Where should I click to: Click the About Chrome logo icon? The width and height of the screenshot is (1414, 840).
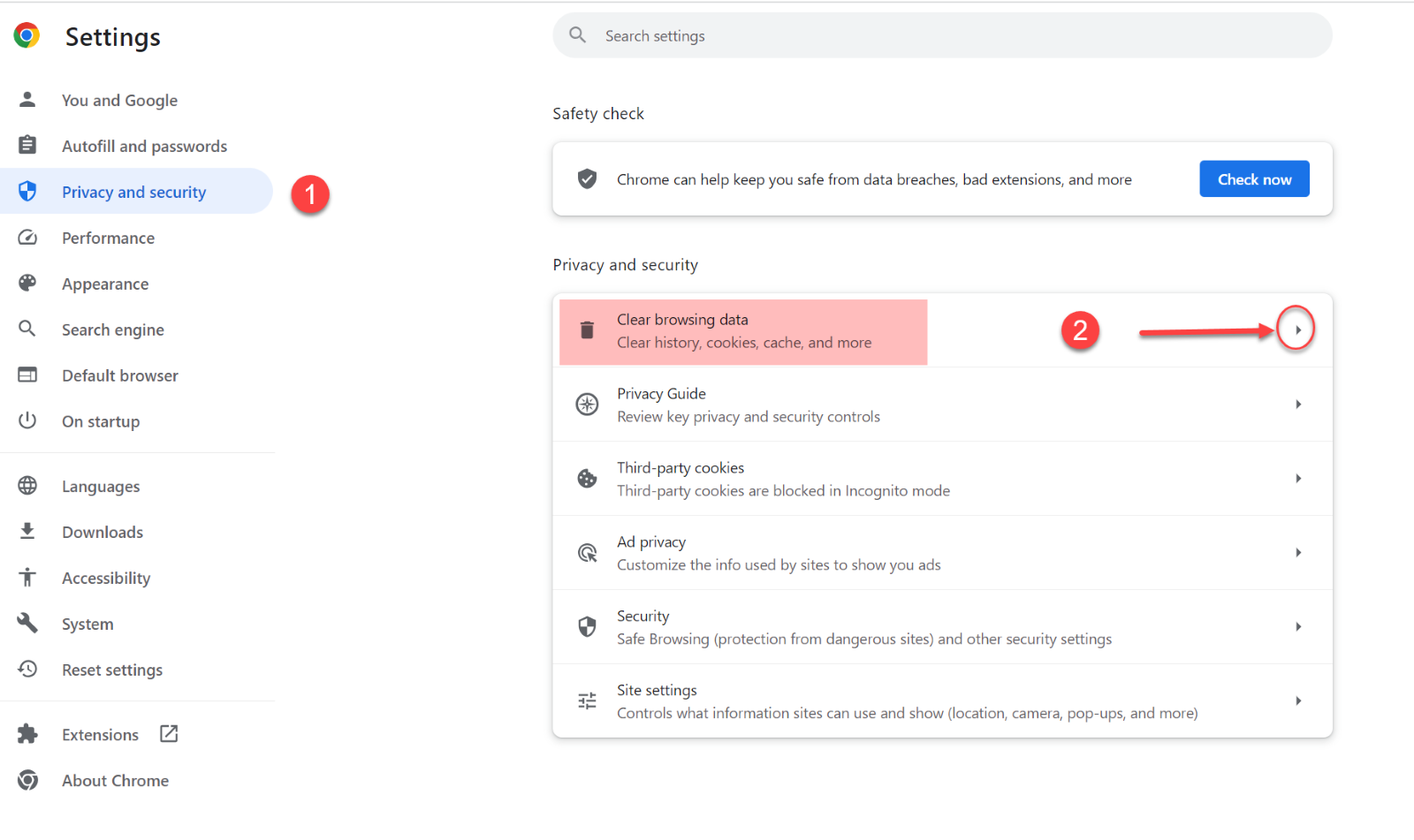click(x=27, y=780)
